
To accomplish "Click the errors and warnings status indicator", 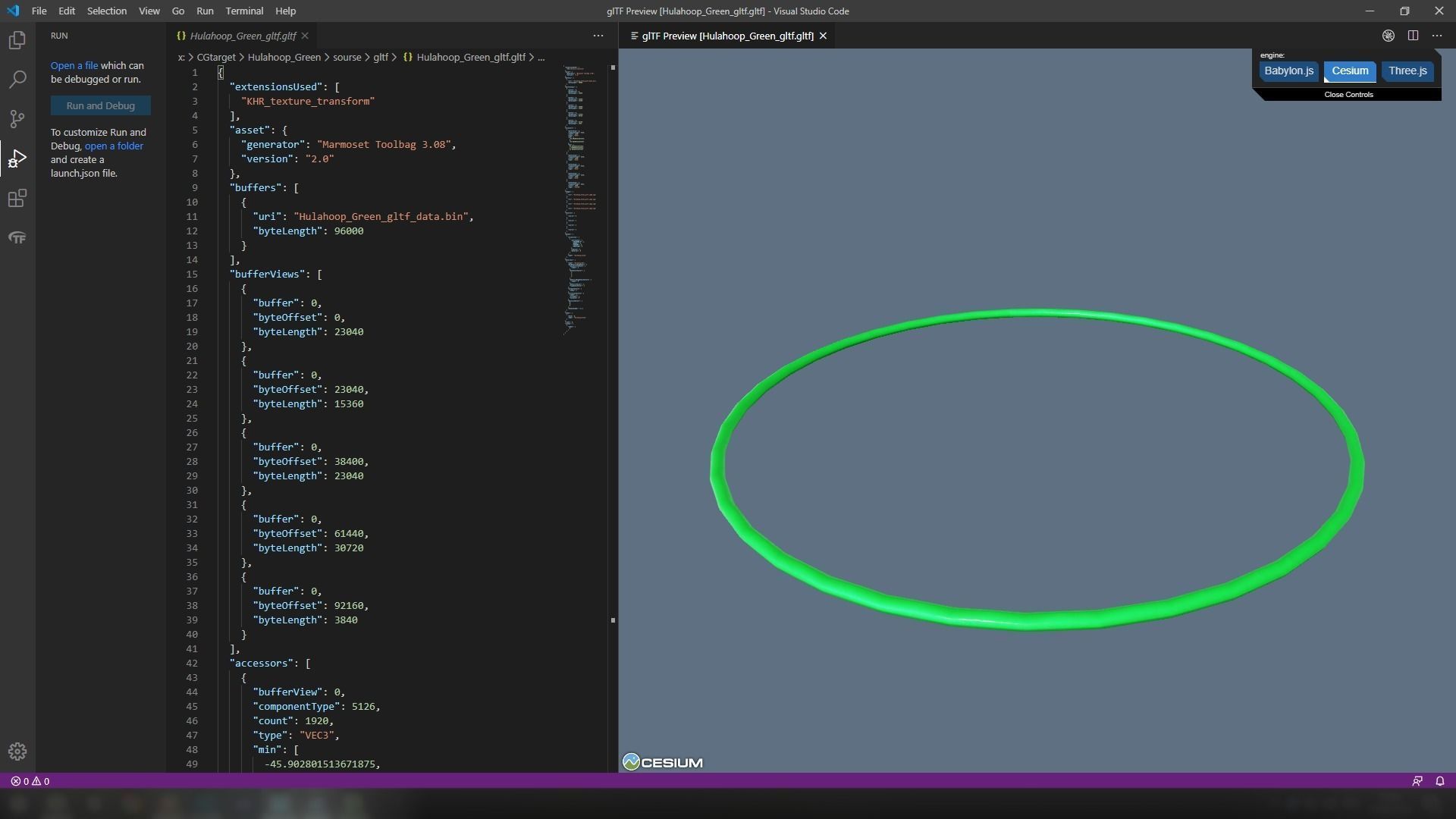I will (30, 781).
